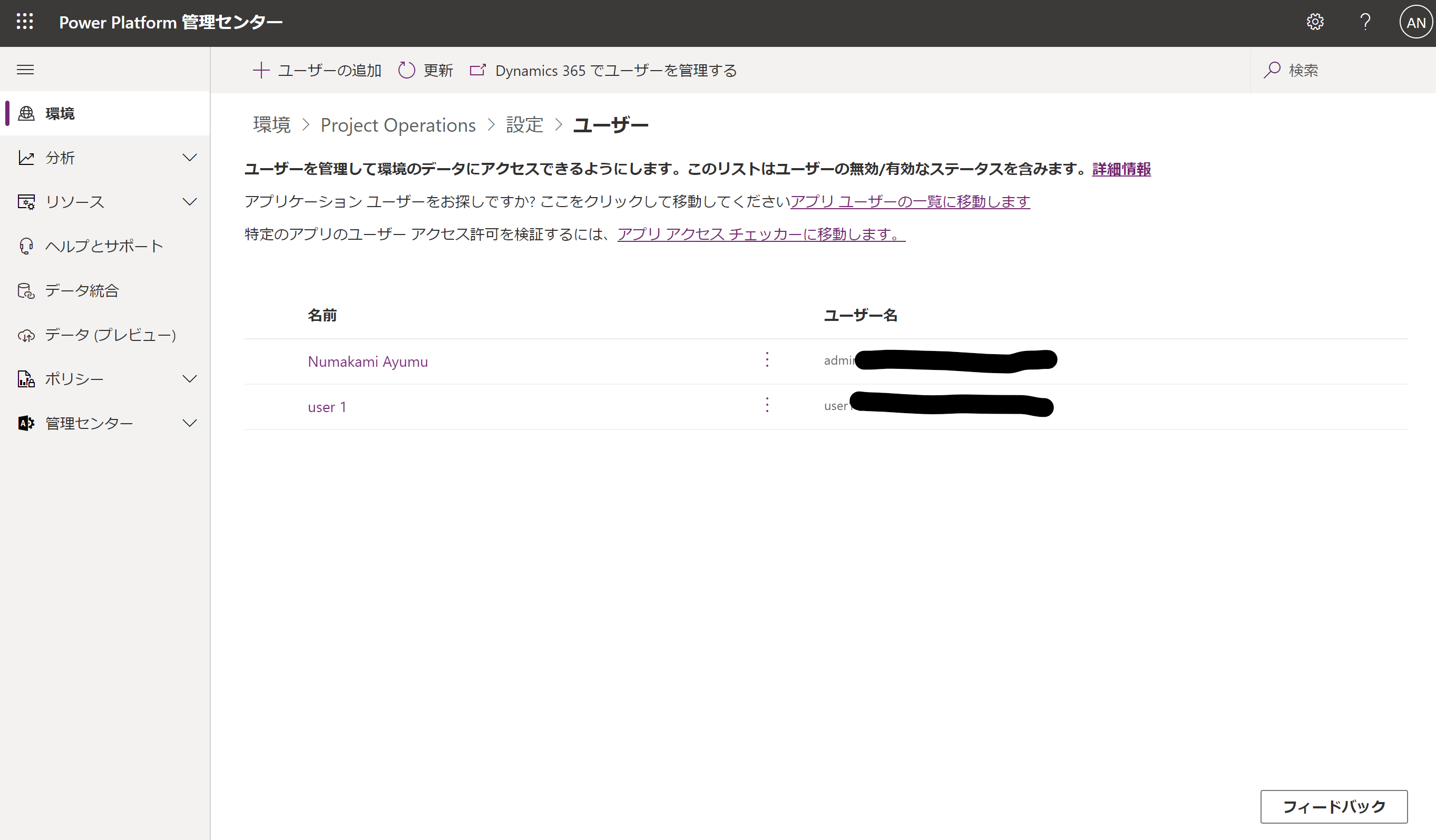
Task: Expand the 分析 chevron
Action: tap(190, 158)
